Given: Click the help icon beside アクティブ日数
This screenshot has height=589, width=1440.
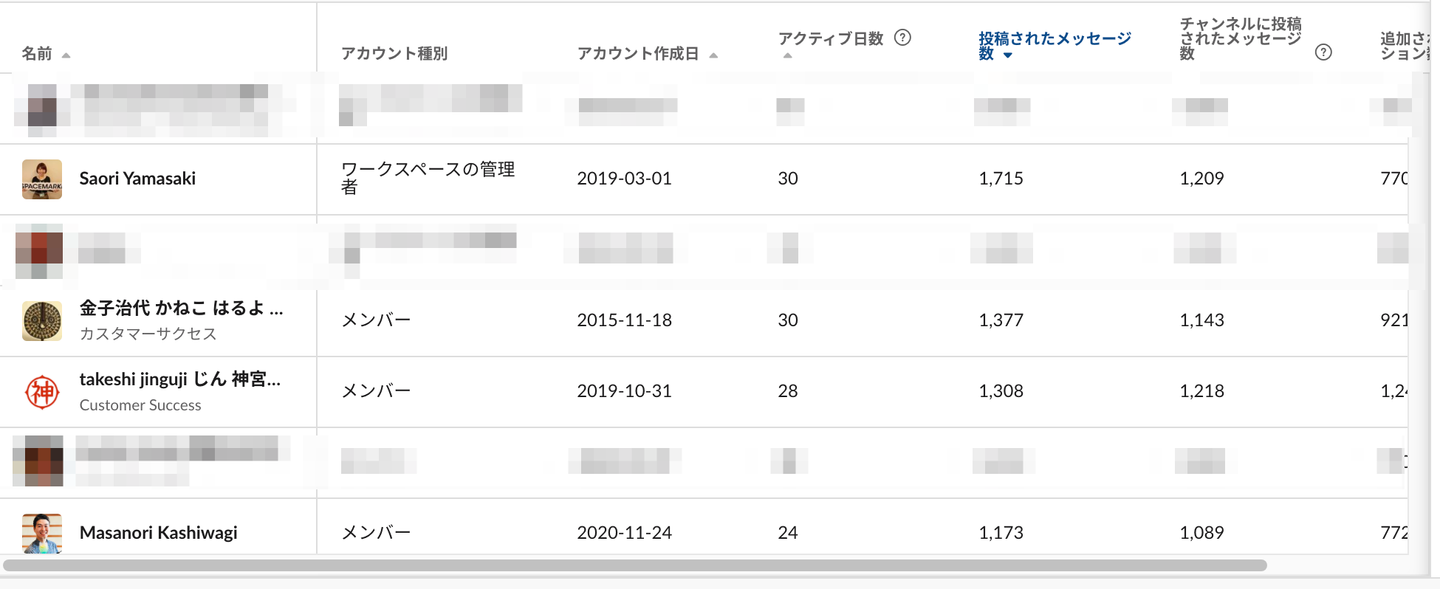Looking at the screenshot, I should [903, 38].
